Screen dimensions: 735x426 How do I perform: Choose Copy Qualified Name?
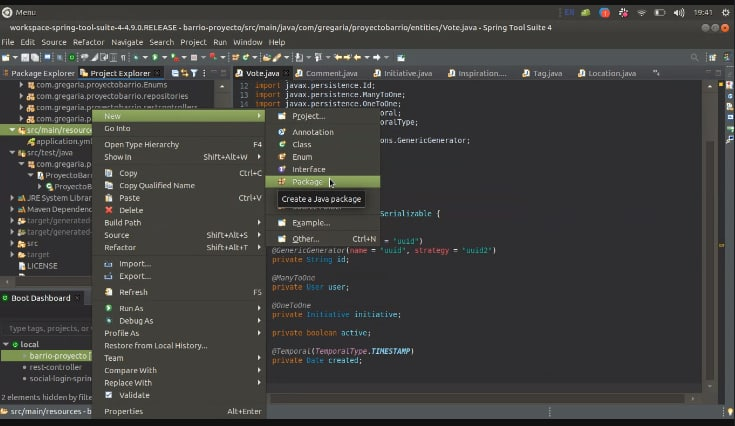178,186
